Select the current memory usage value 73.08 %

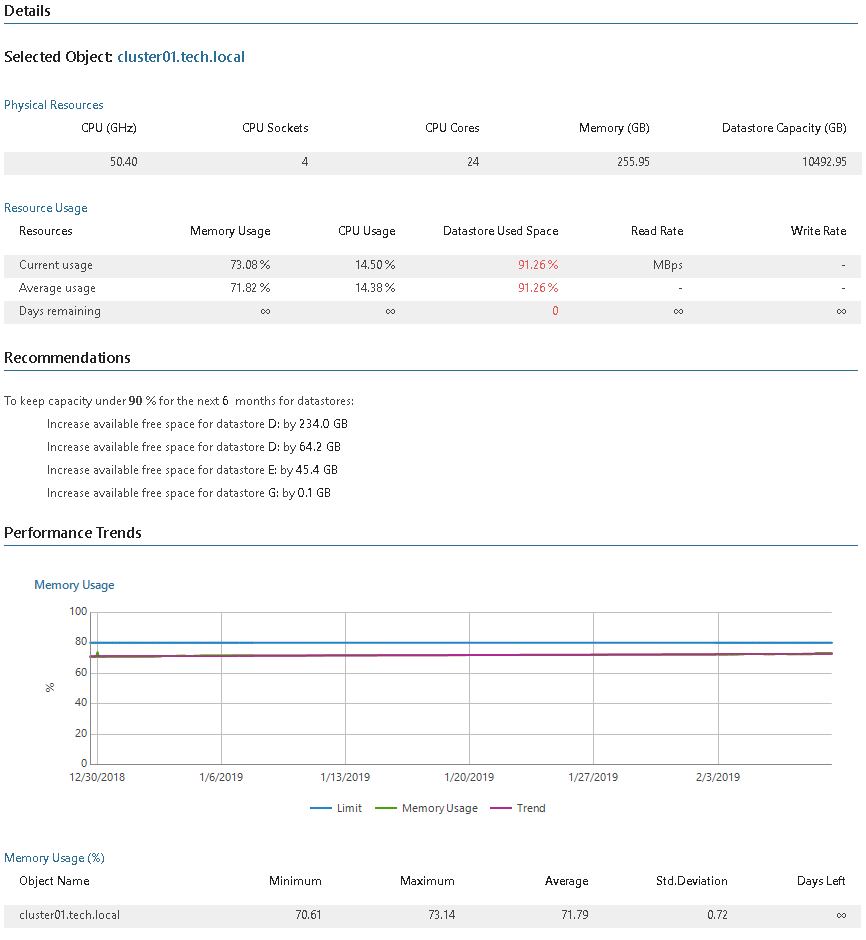click(250, 265)
